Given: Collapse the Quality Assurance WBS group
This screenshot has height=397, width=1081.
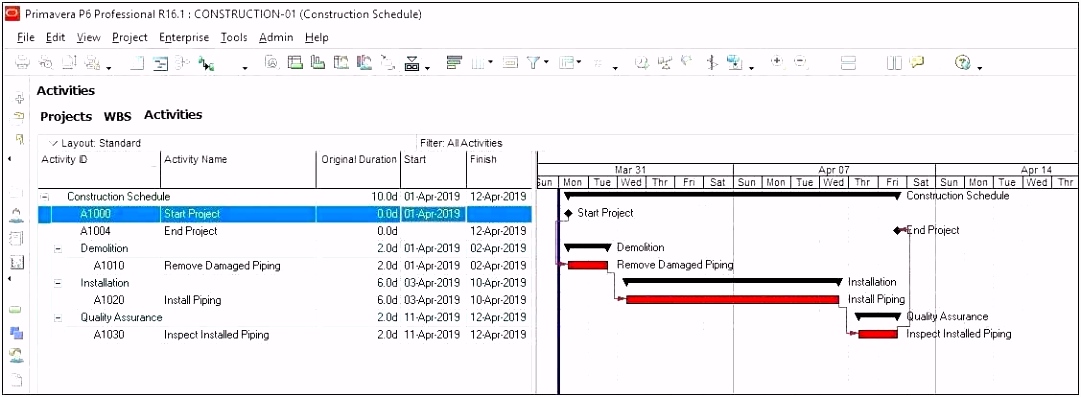Looking at the screenshot, I should (x=58, y=318).
